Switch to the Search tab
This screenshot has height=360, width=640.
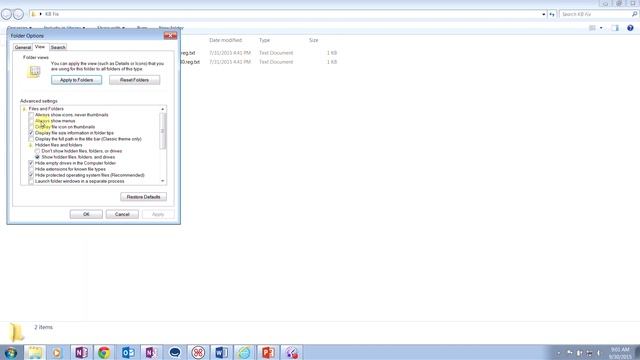[58, 47]
